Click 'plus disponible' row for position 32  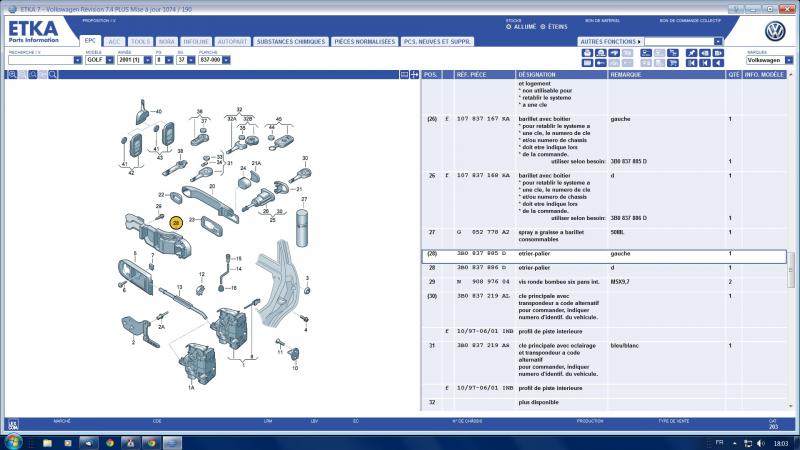click(x=604, y=403)
